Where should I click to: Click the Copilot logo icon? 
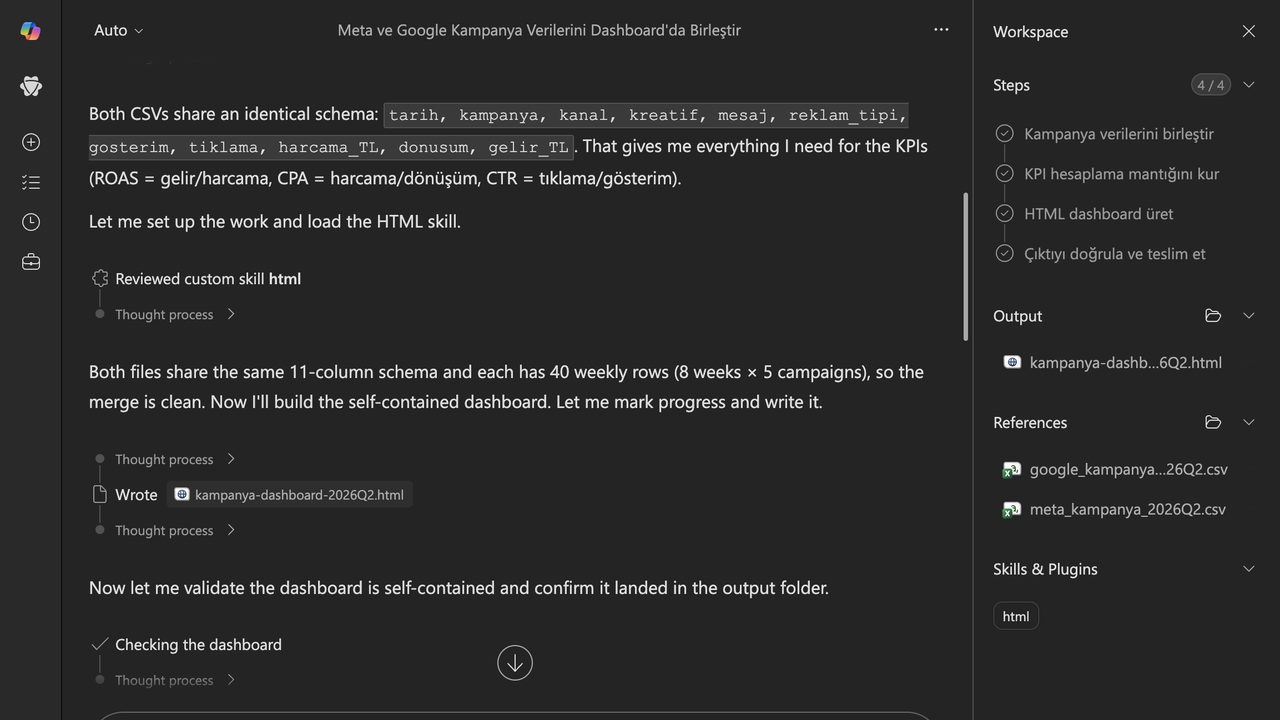(x=30, y=31)
